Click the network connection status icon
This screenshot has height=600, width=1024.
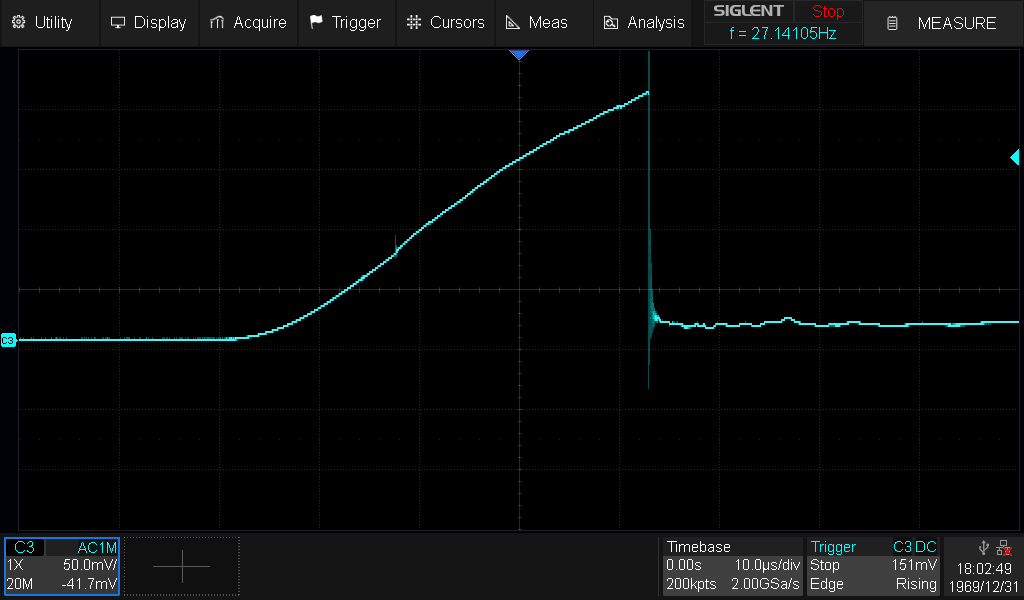1003,547
